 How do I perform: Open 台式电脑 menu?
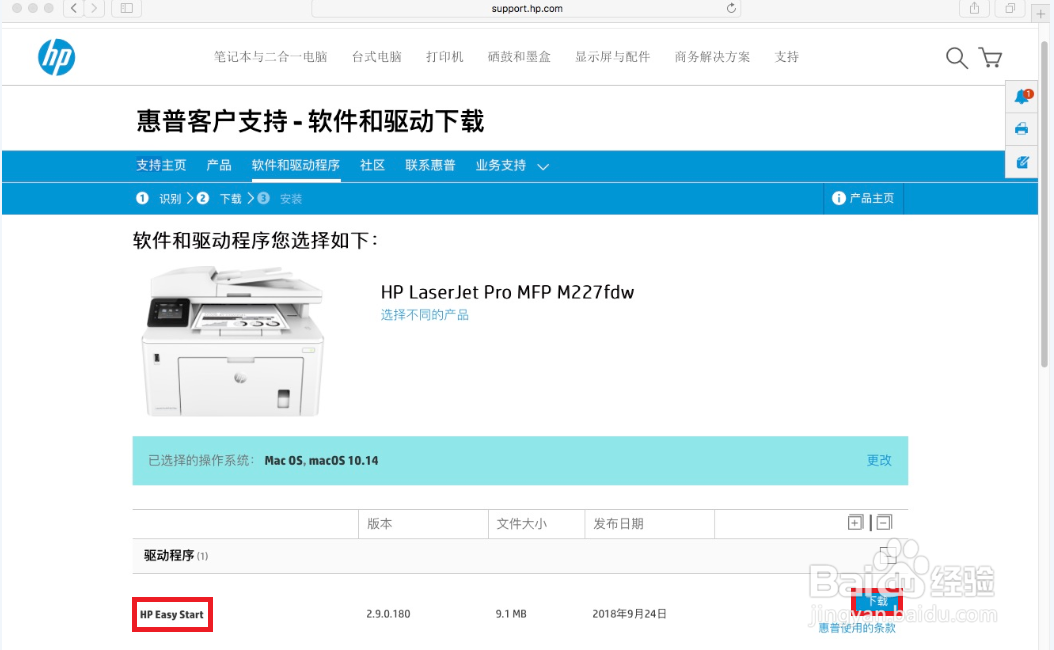376,57
